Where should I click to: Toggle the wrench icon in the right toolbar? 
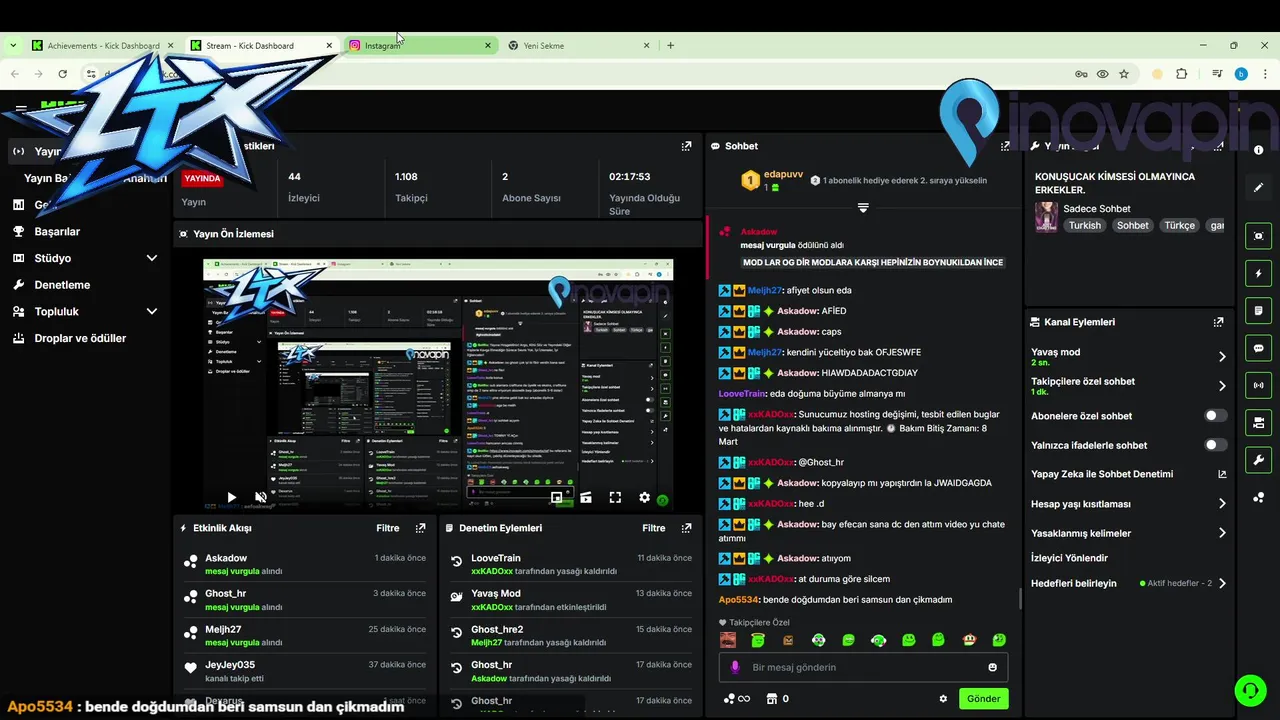(1259, 459)
